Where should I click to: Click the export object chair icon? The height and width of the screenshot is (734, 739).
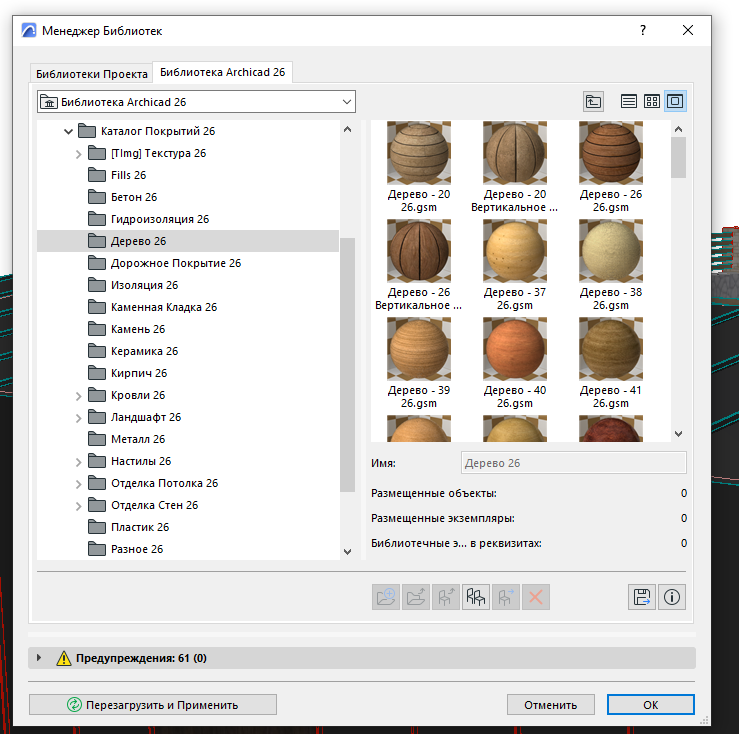click(506, 597)
